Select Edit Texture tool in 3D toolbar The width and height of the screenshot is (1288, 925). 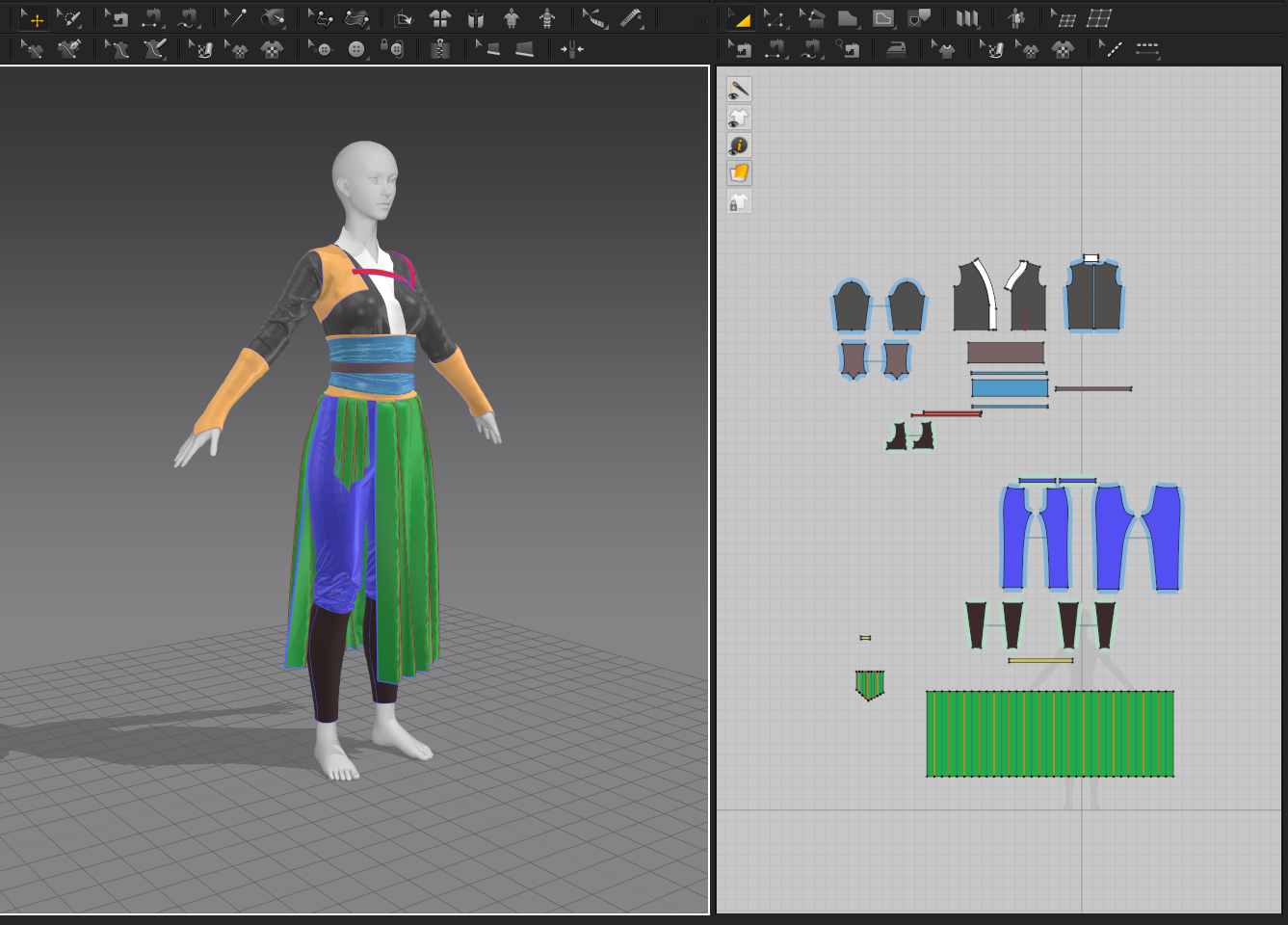200,49
